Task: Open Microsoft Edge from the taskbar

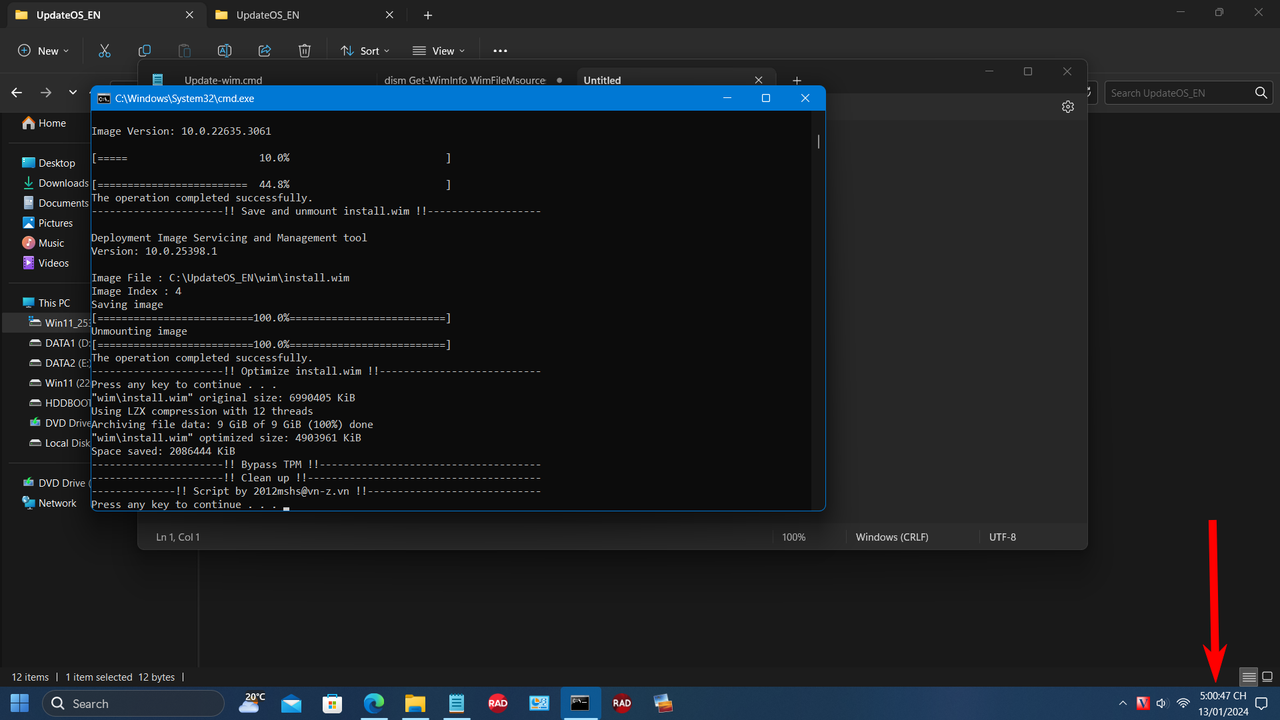Action: coord(374,703)
